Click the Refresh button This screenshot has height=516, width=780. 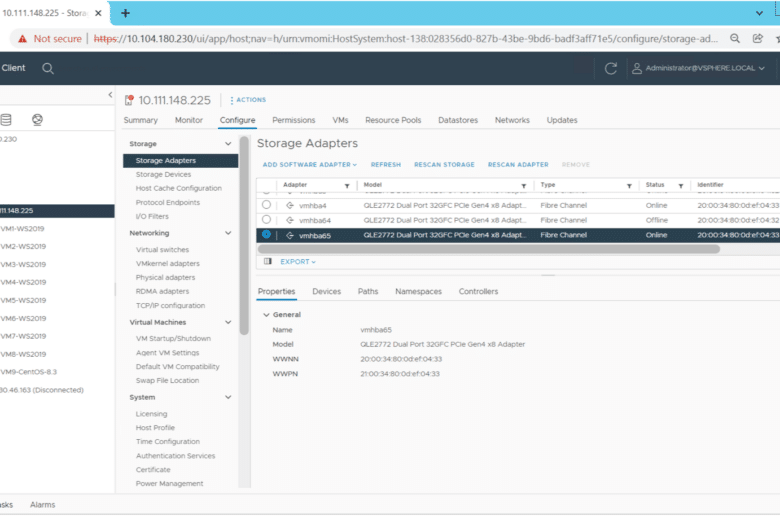click(386, 165)
